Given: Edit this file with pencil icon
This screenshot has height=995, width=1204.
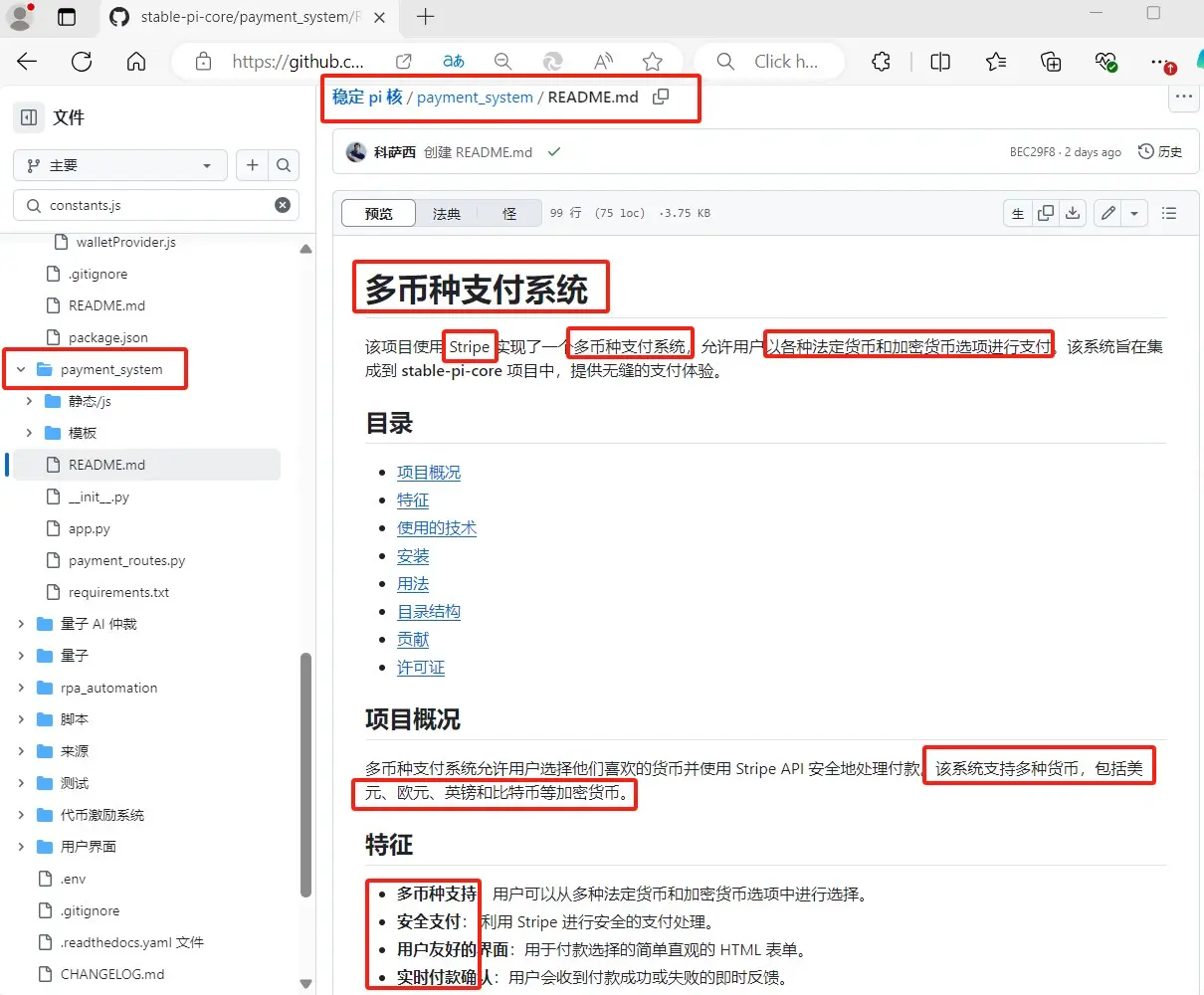Looking at the screenshot, I should coord(1107,213).
